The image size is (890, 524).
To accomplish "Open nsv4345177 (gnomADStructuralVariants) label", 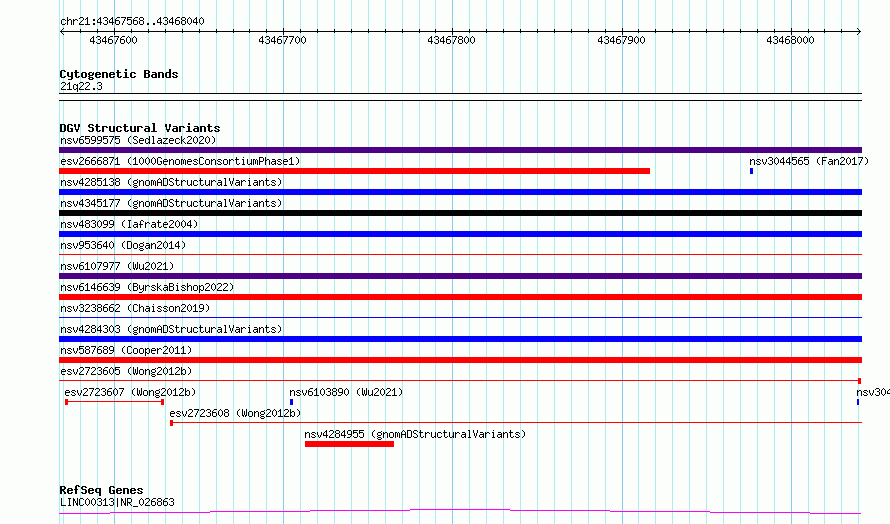I will tap(171, 203).
